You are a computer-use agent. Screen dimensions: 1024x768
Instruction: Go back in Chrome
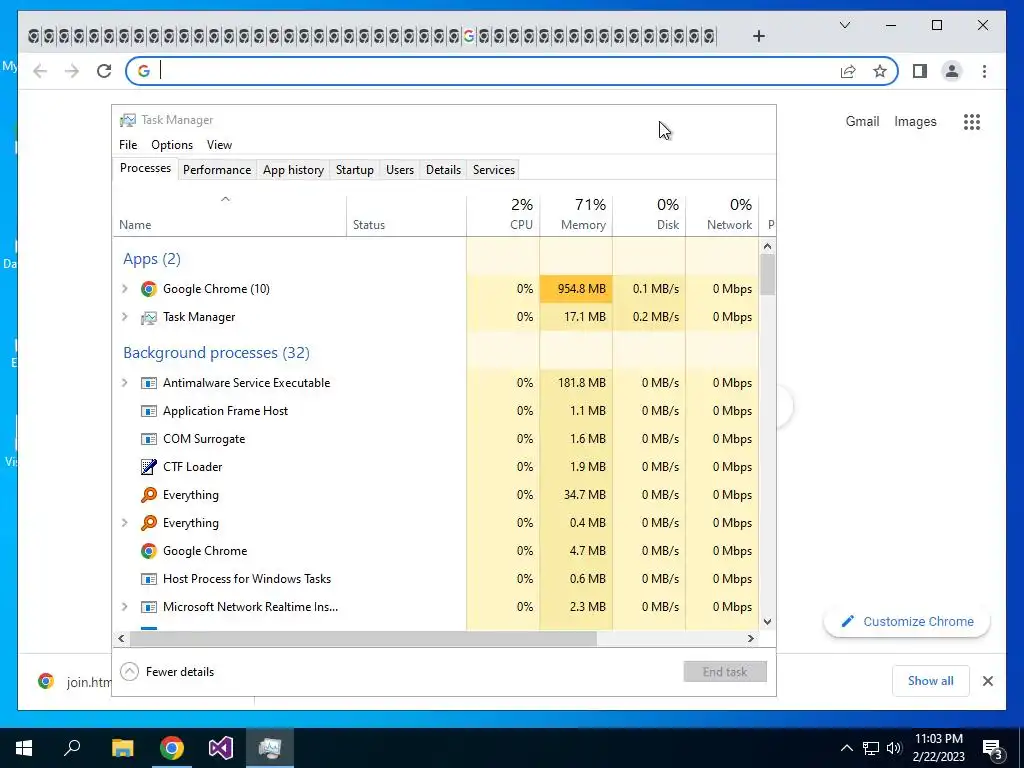(x=40, y=71)
